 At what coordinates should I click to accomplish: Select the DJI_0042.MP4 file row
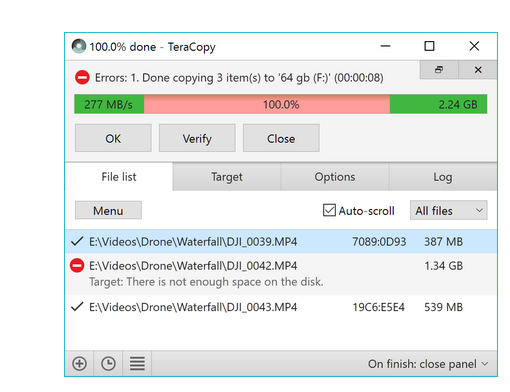tap(281, 274)
